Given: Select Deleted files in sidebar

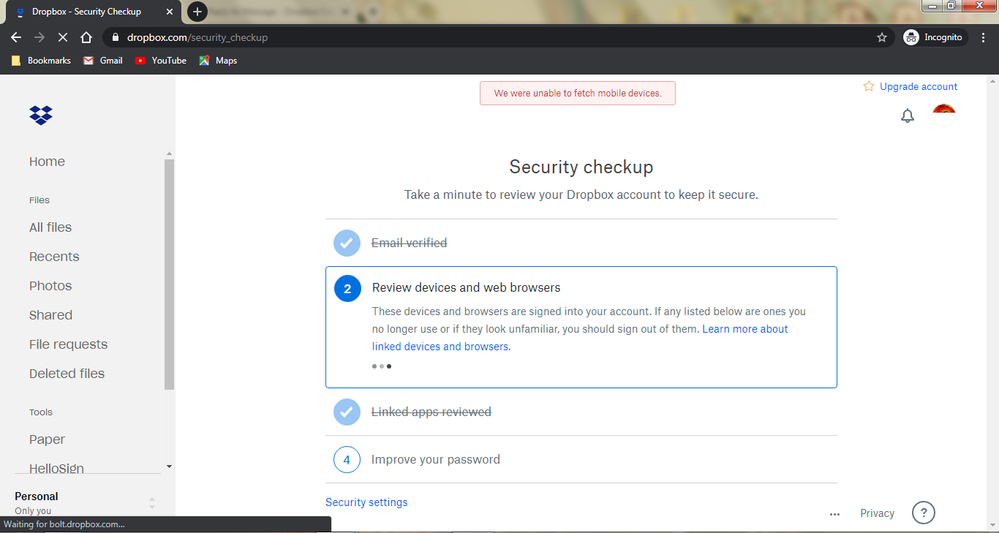Looking at the screenshot, I should click(66, 373).
